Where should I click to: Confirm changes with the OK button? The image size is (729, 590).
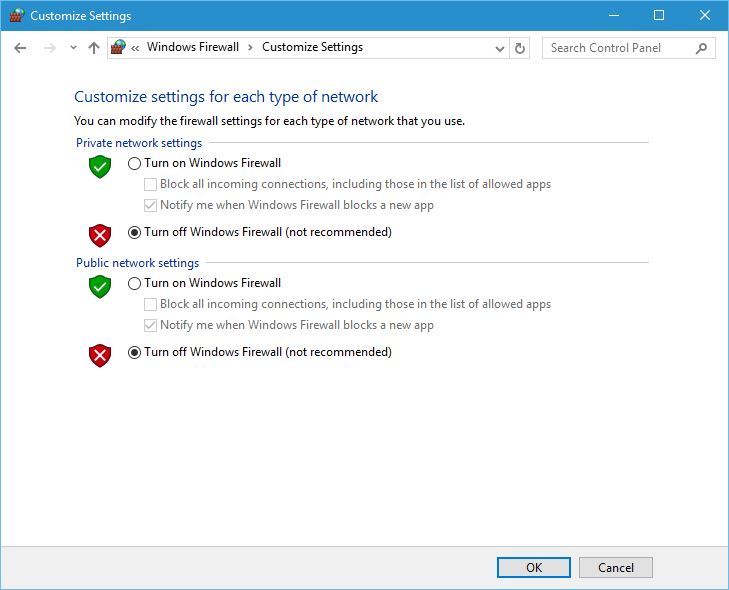534,568
